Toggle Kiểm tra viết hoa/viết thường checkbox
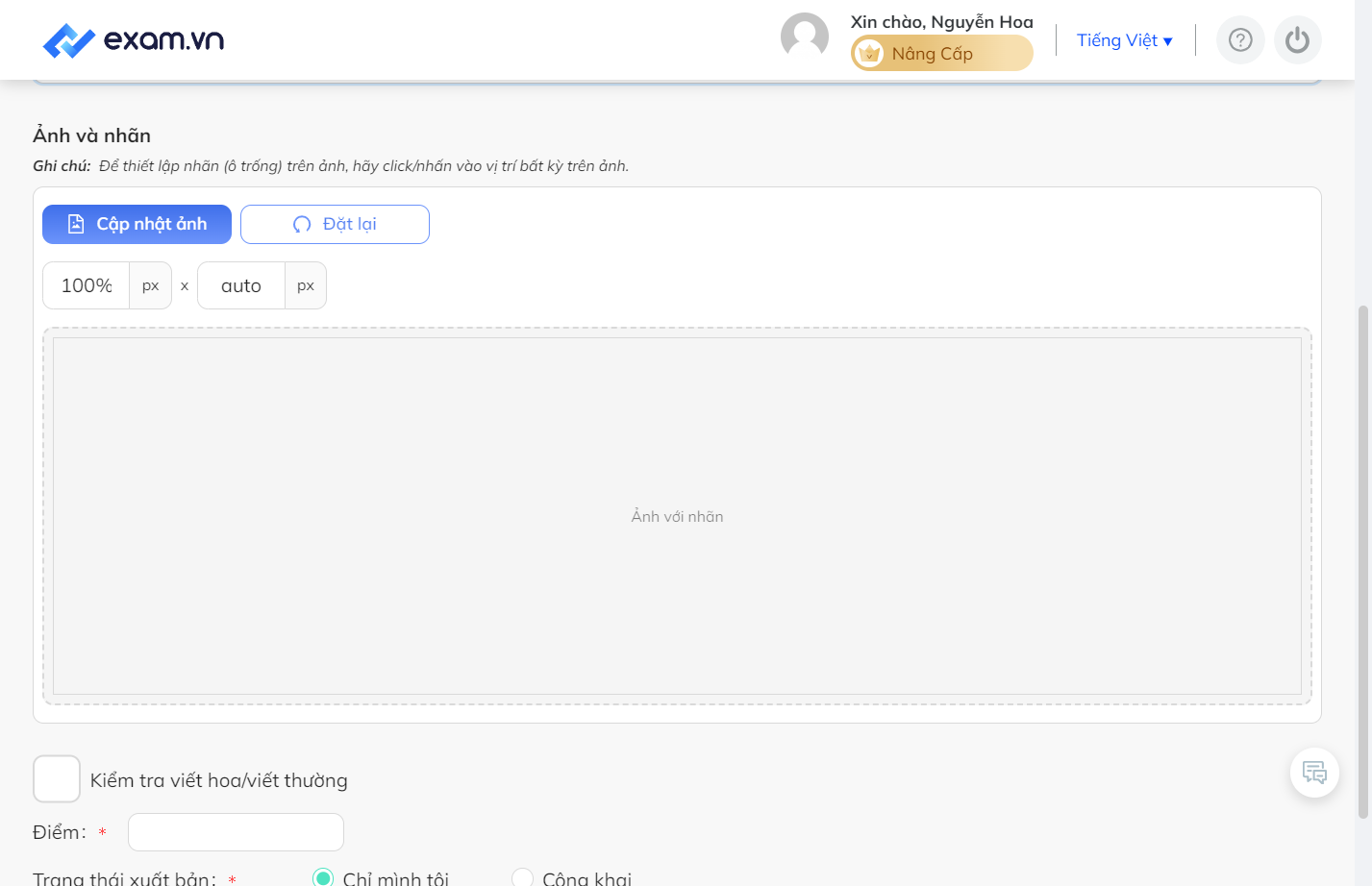Viewport: 1372px width, 886px height. click(57, 778)
